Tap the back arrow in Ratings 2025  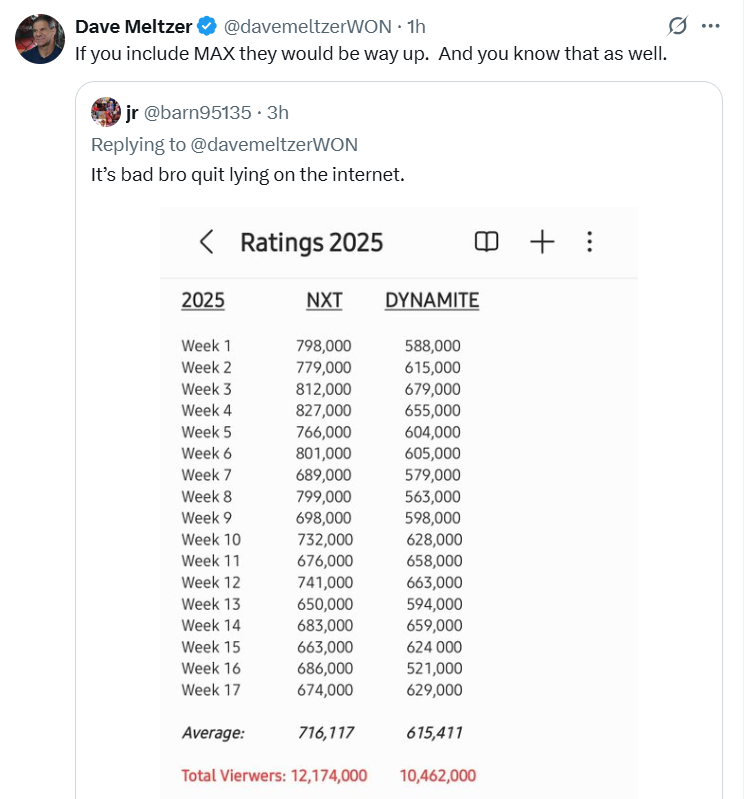(x=206, y=242)
